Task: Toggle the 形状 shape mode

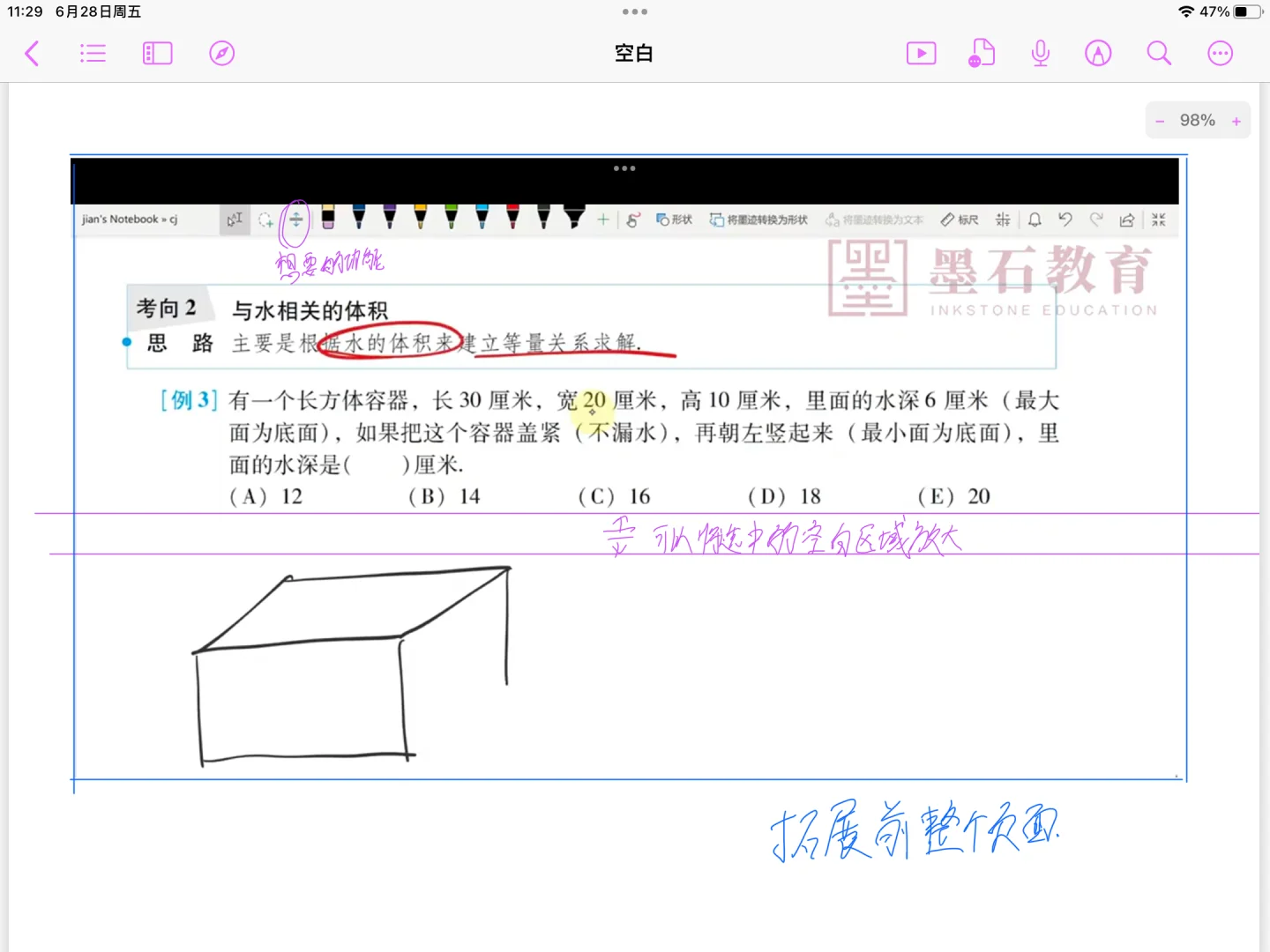Action: pos(675,219)
